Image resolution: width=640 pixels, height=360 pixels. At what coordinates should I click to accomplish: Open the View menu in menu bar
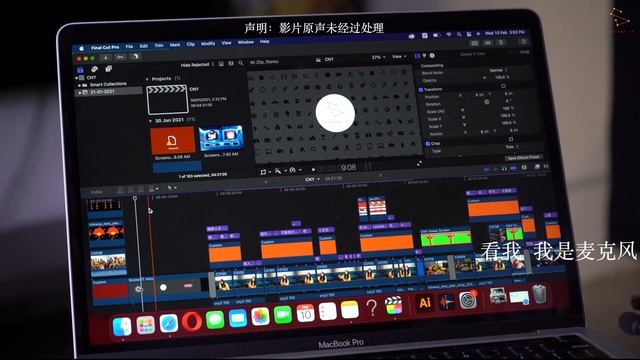(227, 43)
